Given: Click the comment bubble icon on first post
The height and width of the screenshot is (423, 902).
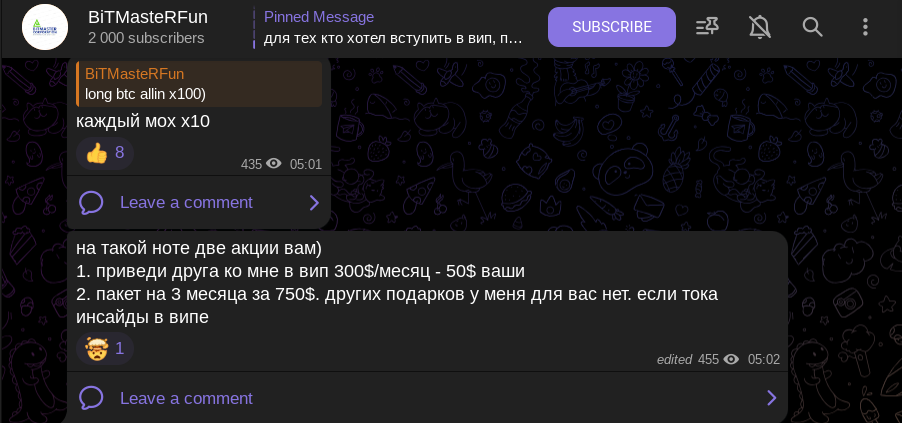Looking at the screenshot, I should (x=91, y=203).
